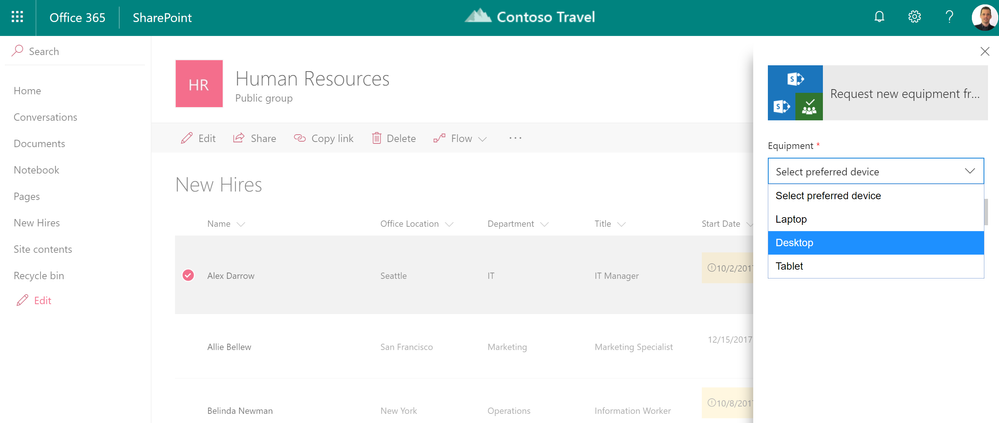999x423 pixels.
Task: Expand the Equipment device dropdown
Action: [875, 171]
